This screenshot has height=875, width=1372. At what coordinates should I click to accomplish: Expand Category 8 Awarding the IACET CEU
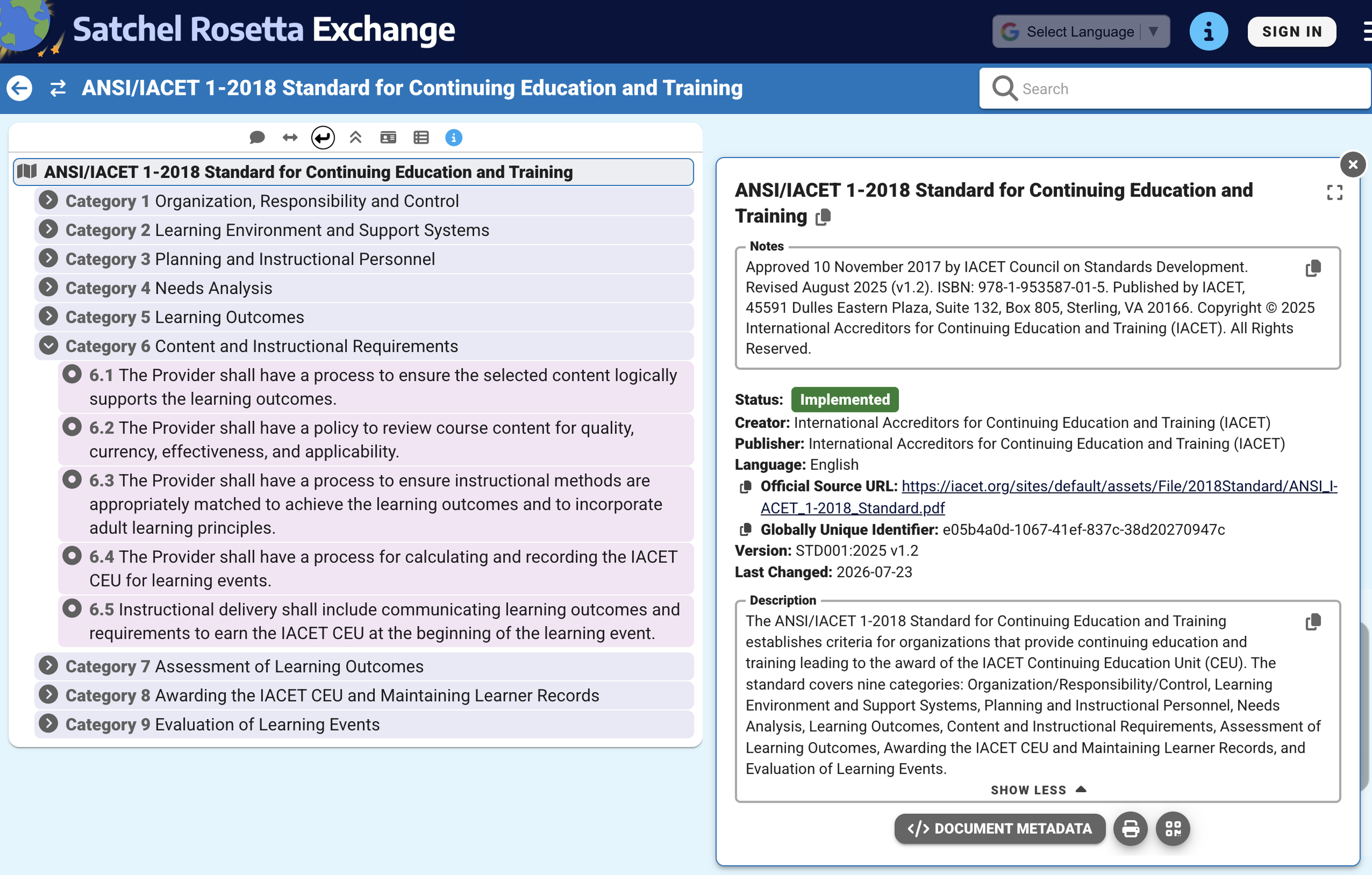click(x=48, y=695)
